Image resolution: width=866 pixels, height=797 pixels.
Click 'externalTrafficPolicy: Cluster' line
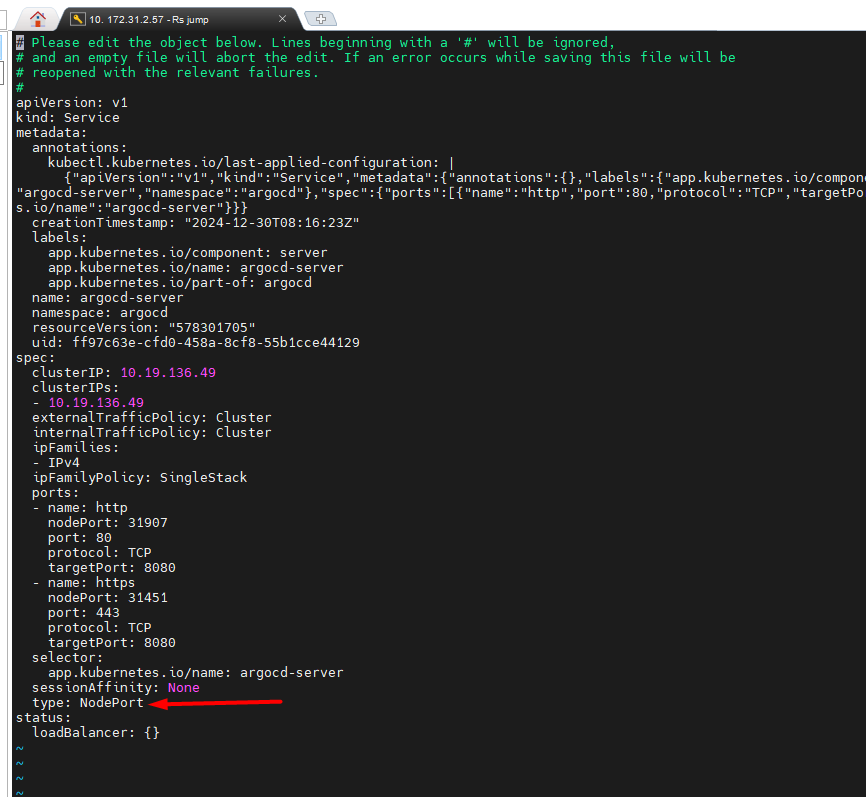pyautogui.click(x=151, y=418)
